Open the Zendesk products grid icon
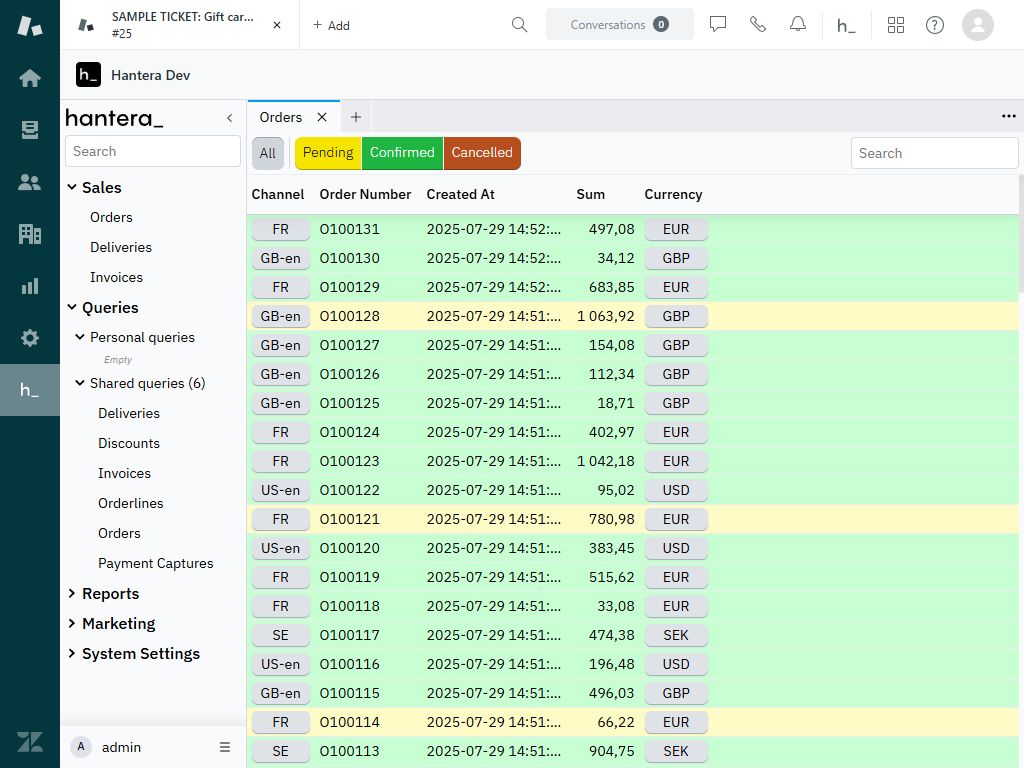Image resolution: width=1024 pixels, height=768 pixels. pos(895,25)
